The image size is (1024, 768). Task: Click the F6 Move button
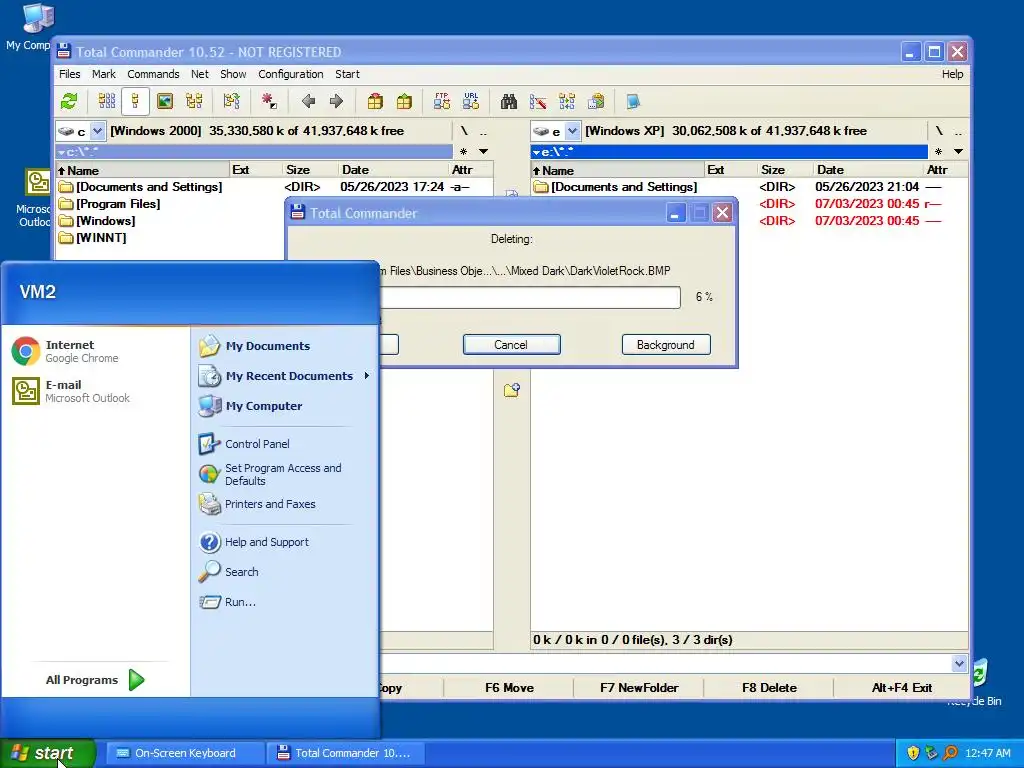click(509, 688)
